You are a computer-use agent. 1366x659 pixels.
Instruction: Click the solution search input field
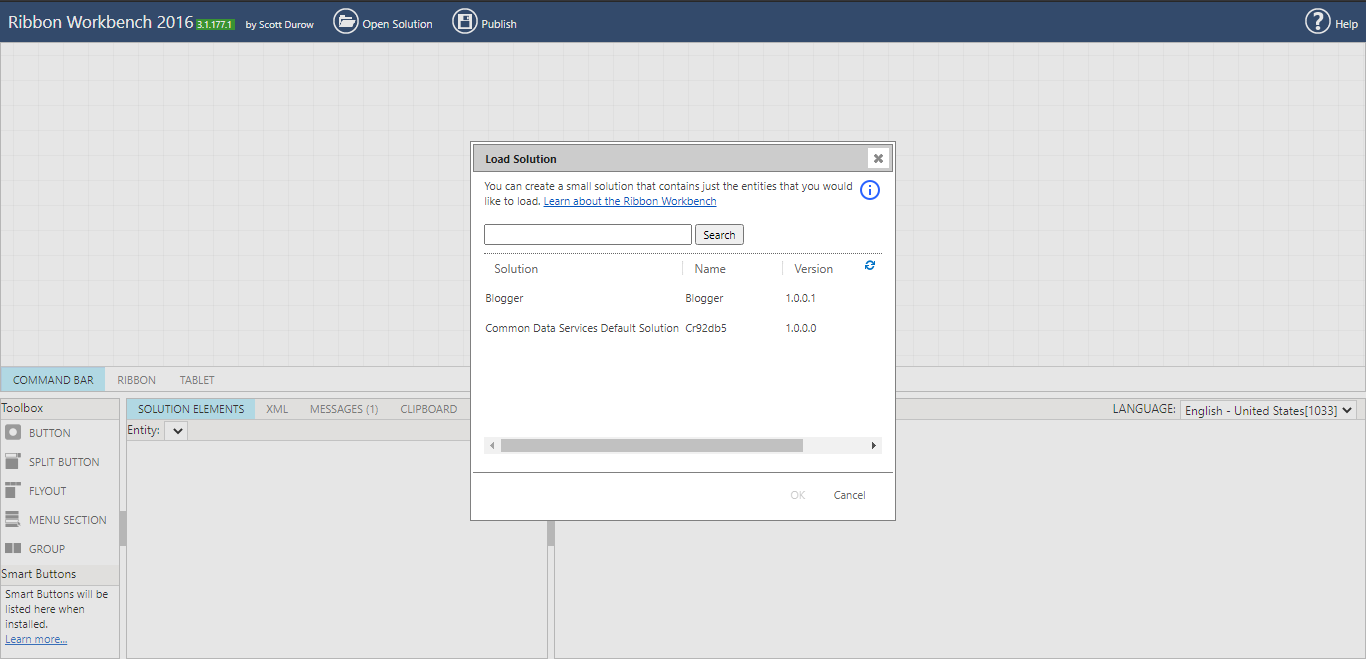tap(587, 234)
